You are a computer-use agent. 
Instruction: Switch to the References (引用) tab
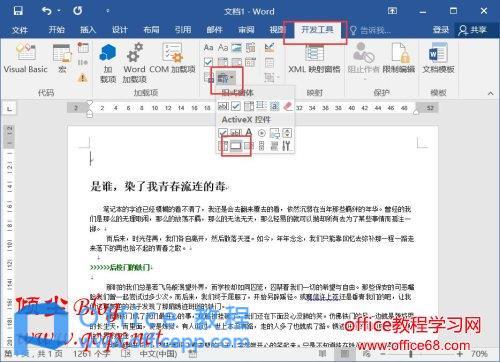pos(183,30)
